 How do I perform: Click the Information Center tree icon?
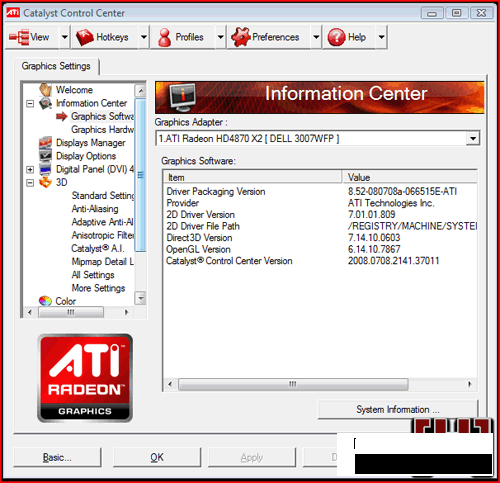45,103
